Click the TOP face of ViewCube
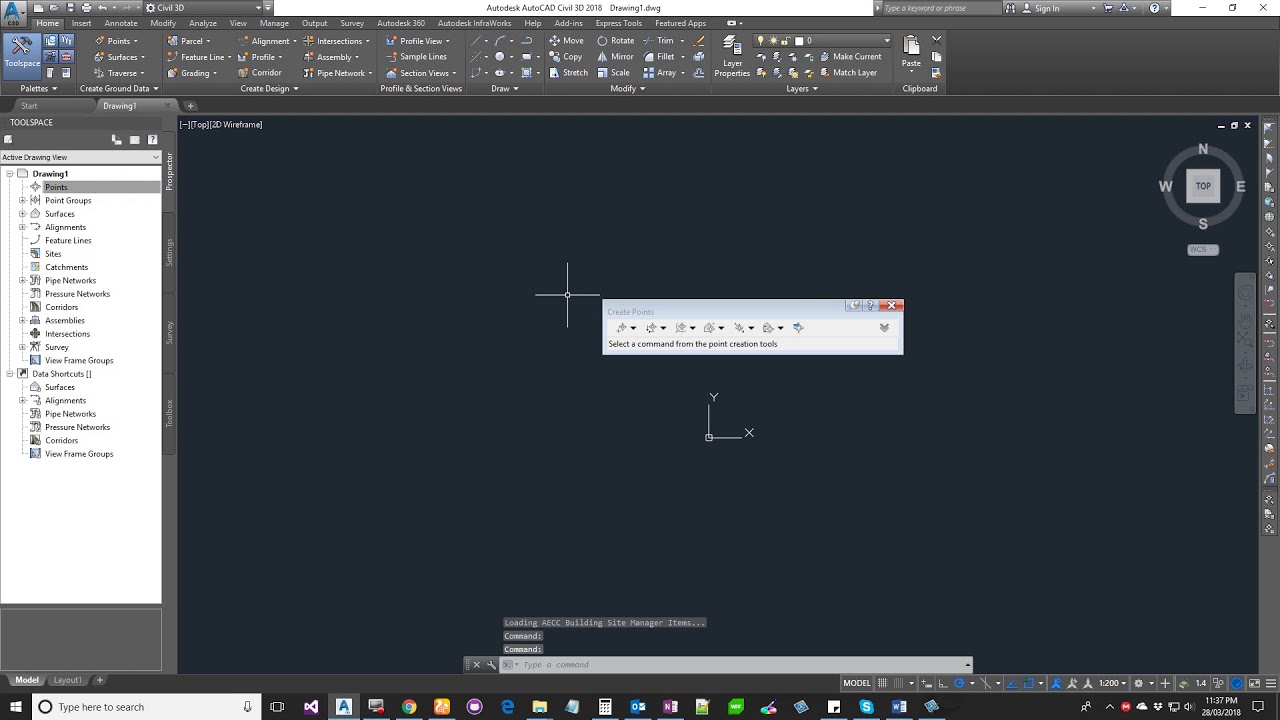This screenshot has width=1280, height=720. (x=1203, y=186)
